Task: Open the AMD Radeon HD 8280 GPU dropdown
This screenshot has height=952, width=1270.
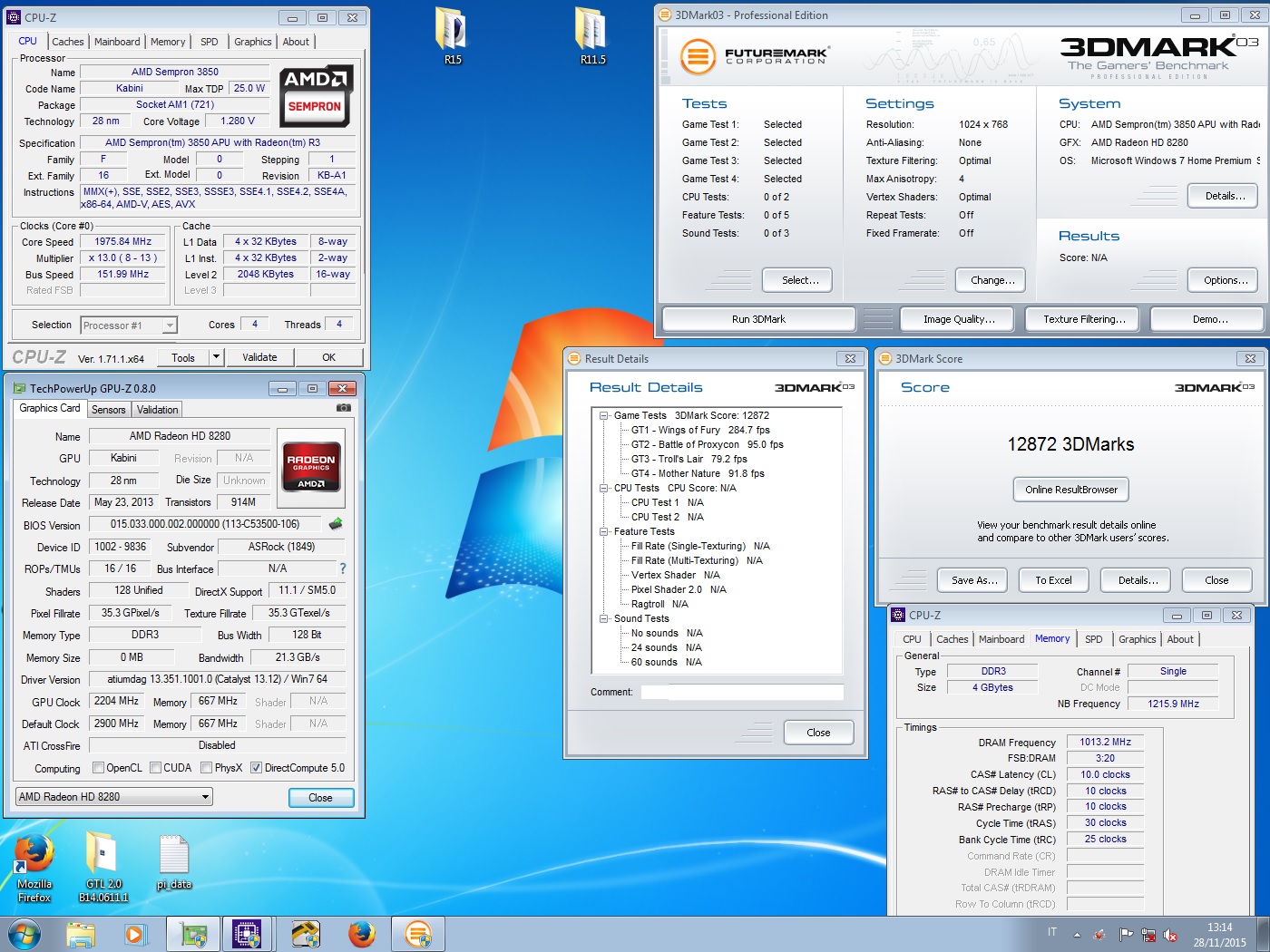Action: tap(113, 797)
